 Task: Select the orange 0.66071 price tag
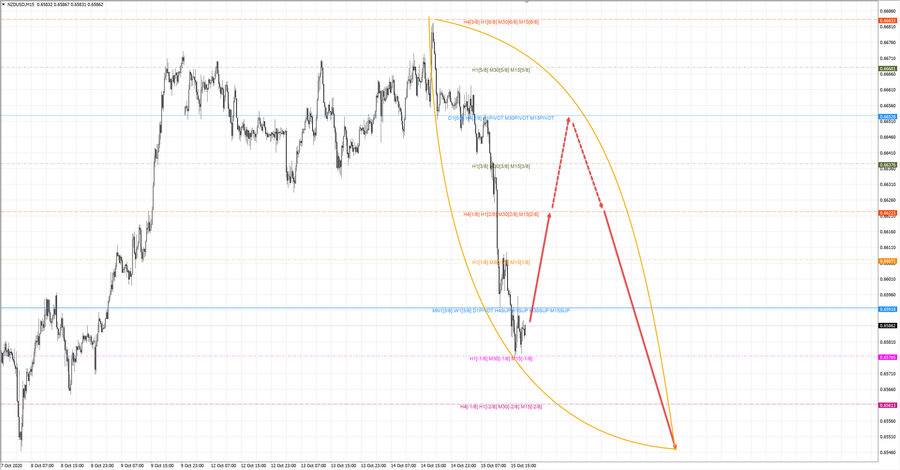[887, 262]
